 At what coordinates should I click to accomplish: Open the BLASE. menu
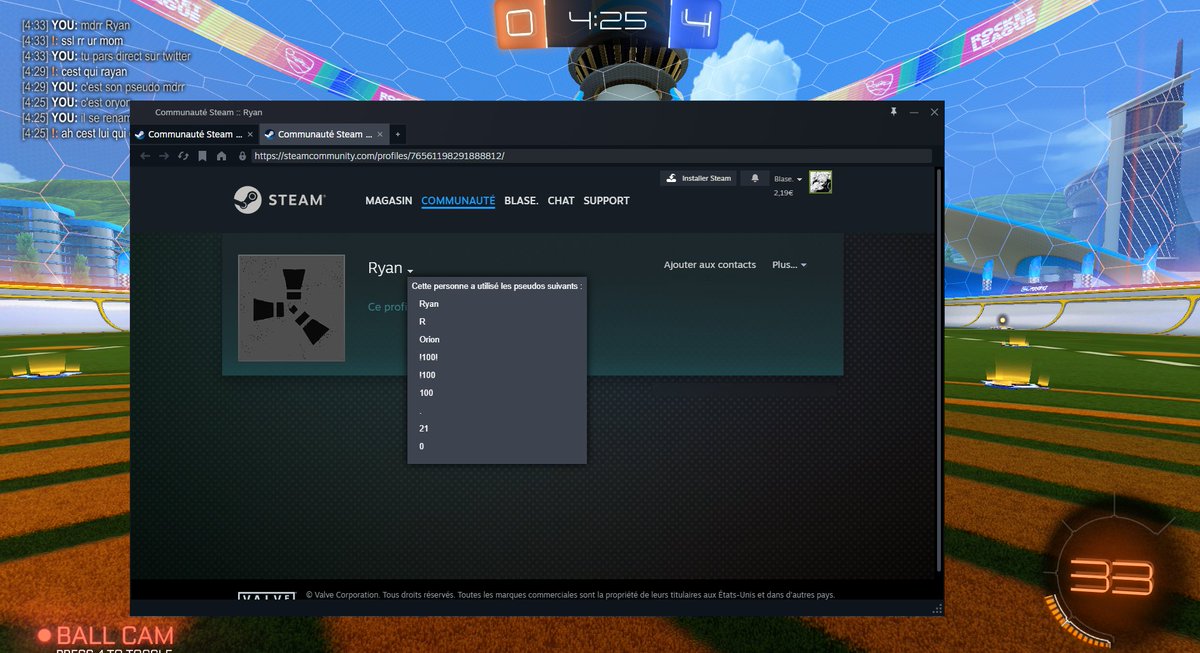click(521, 201)
